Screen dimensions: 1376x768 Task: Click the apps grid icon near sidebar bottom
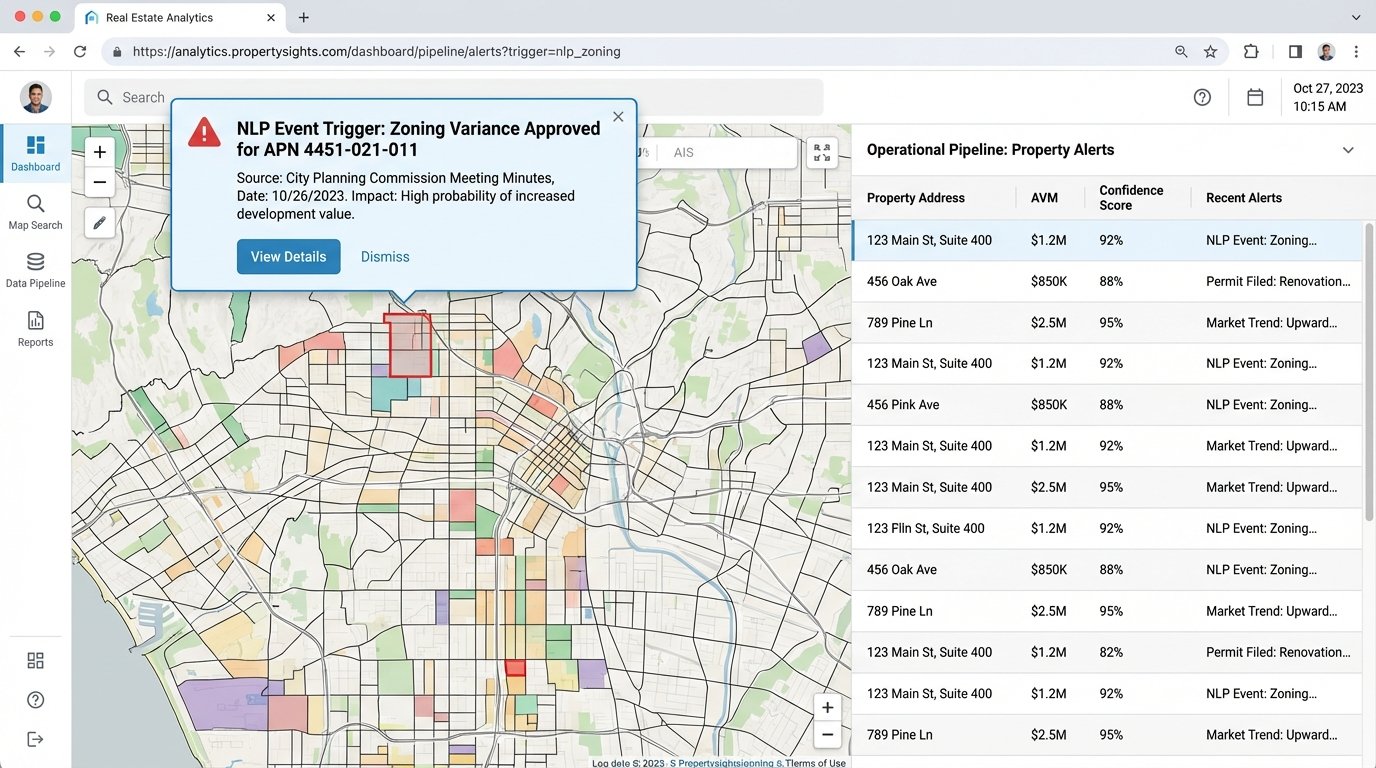(35, 660)
